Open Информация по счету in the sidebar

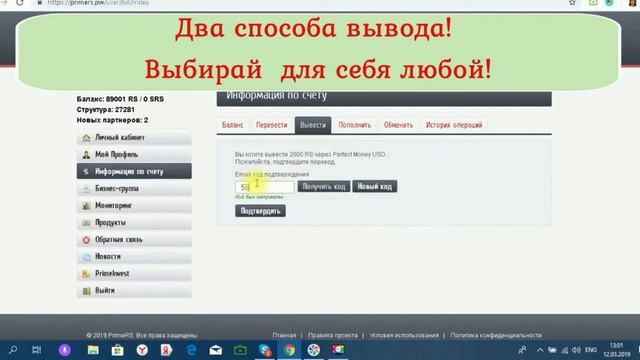(x=134, y=171)
